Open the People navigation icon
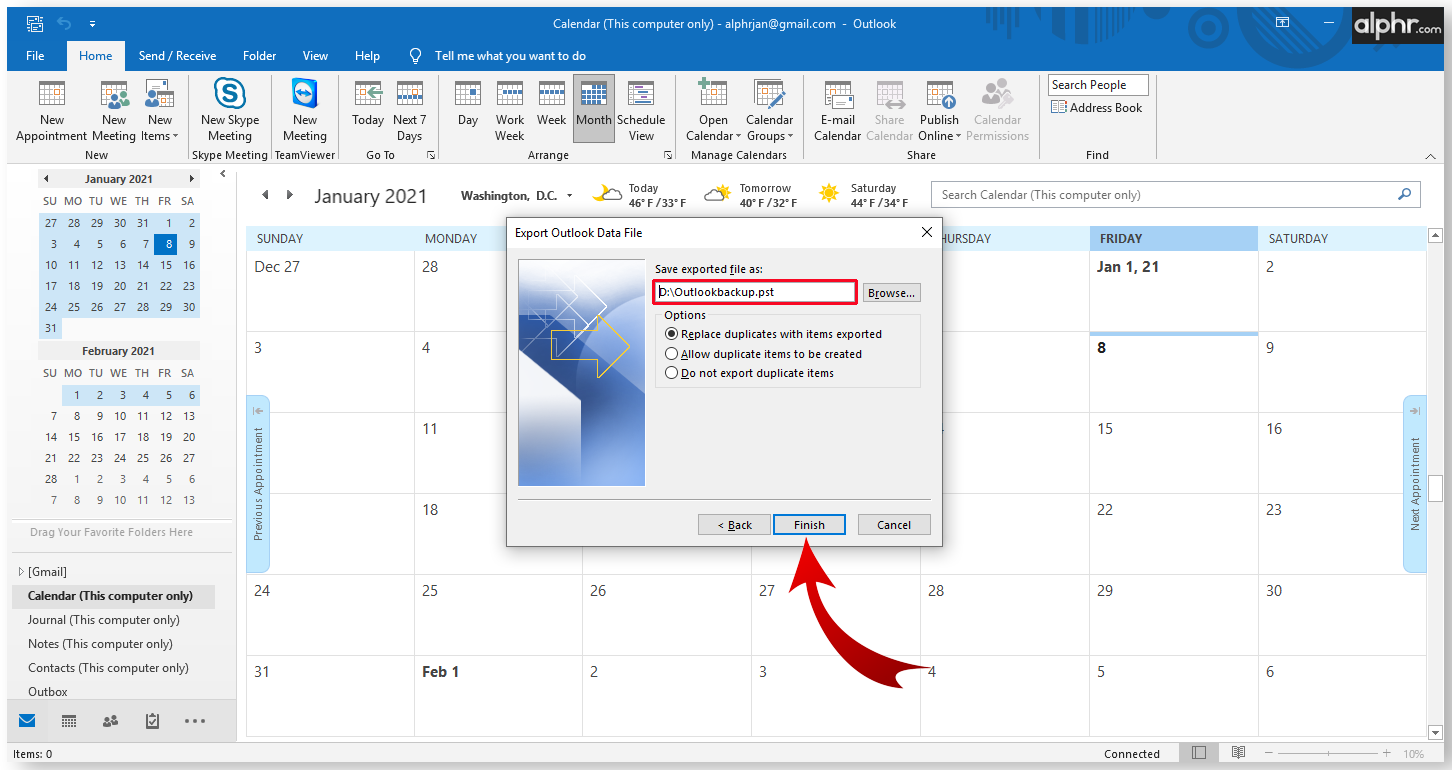The image size is (1452, 770). (x=111, y=720)
